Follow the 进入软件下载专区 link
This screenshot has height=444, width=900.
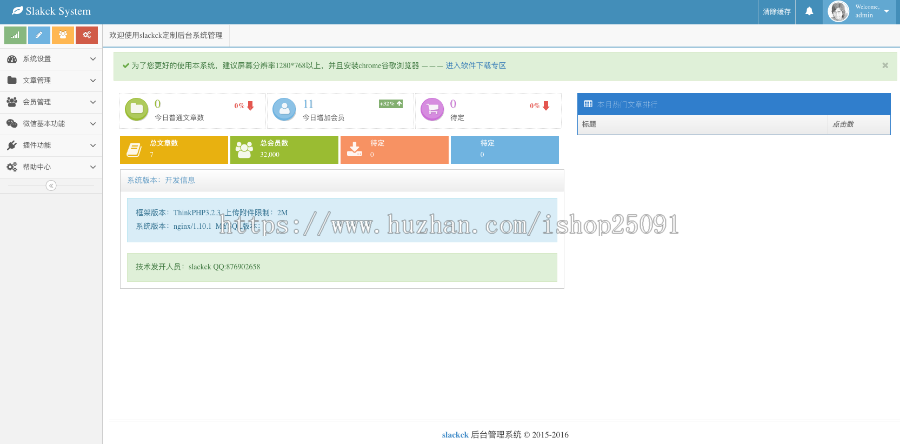coord(476,66)
